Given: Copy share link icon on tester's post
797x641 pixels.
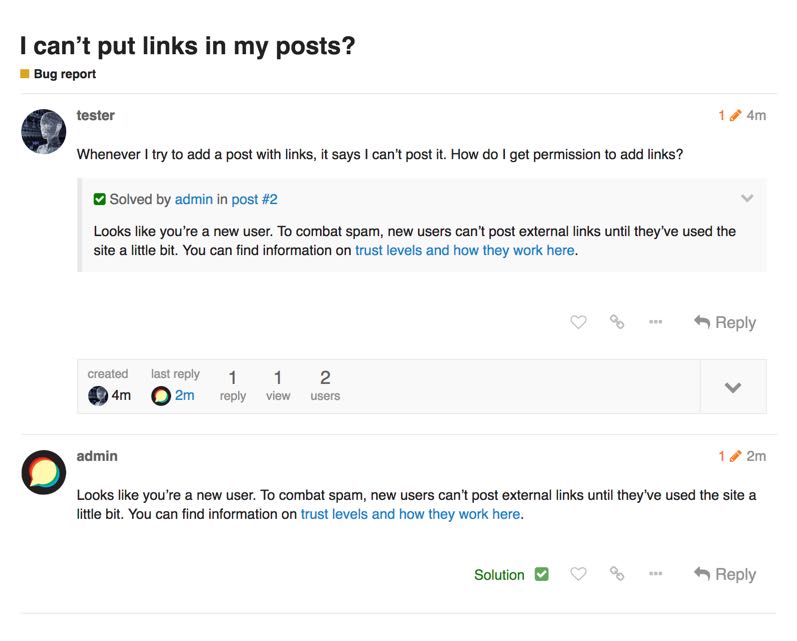Looking at the screenshot, I should [617, 322].
